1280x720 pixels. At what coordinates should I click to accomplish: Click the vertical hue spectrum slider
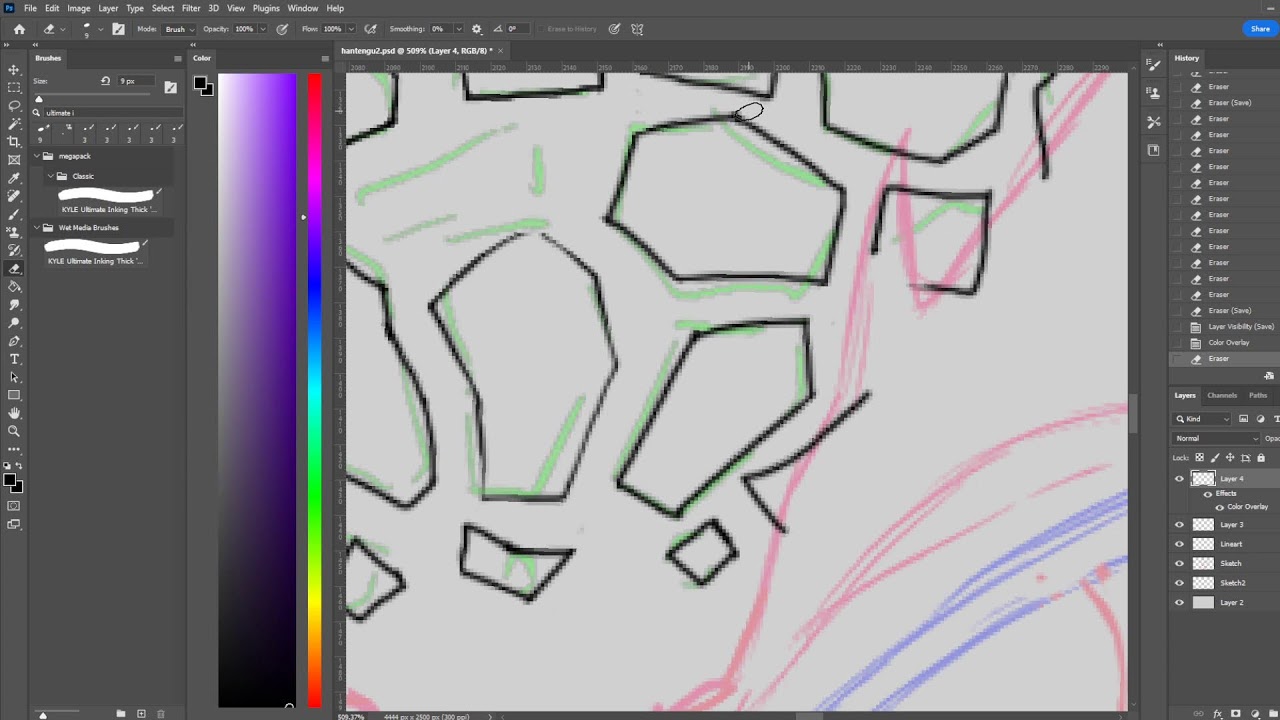coord(315,390)
